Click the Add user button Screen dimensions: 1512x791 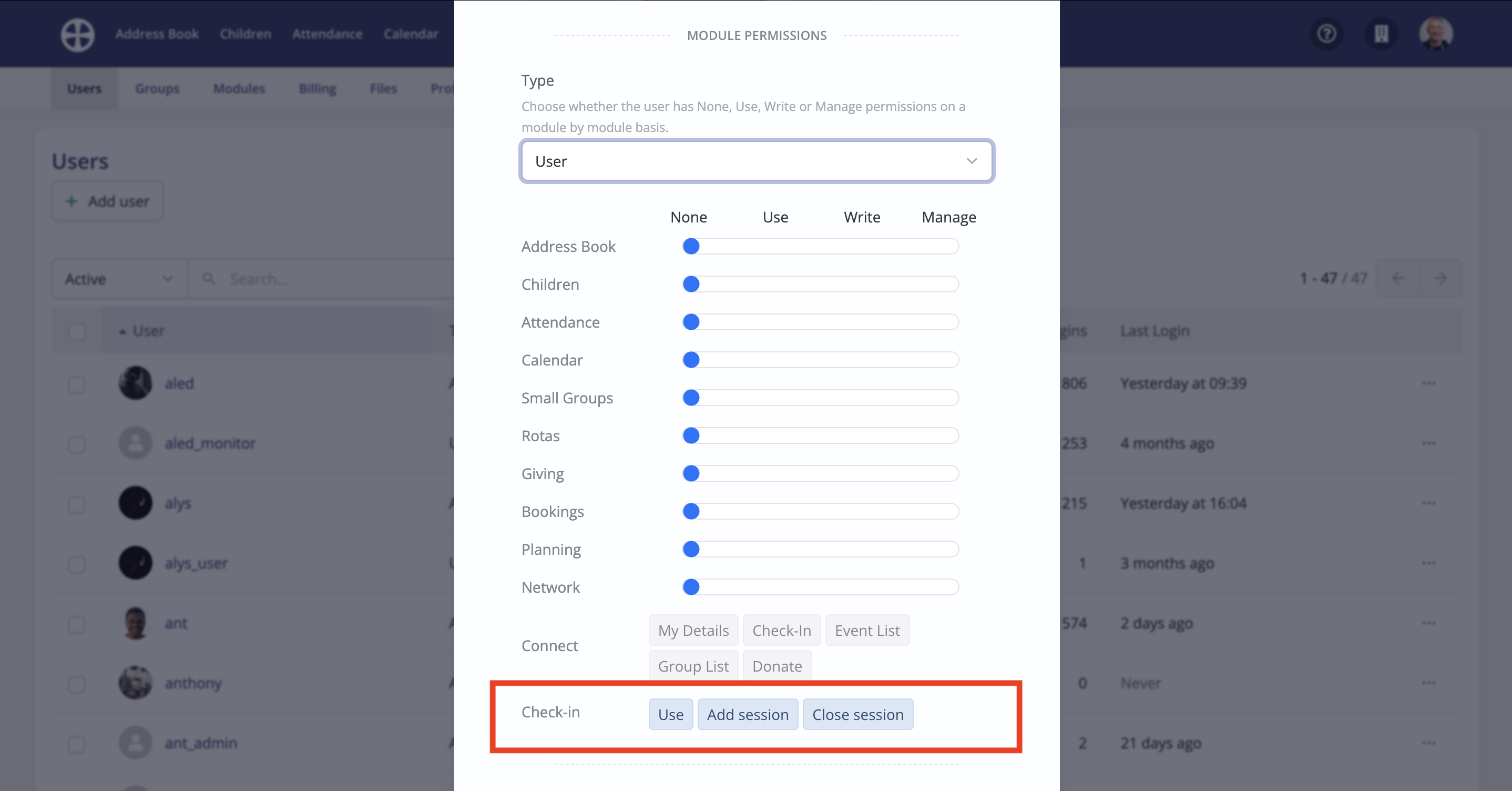[x=107, y=201]
